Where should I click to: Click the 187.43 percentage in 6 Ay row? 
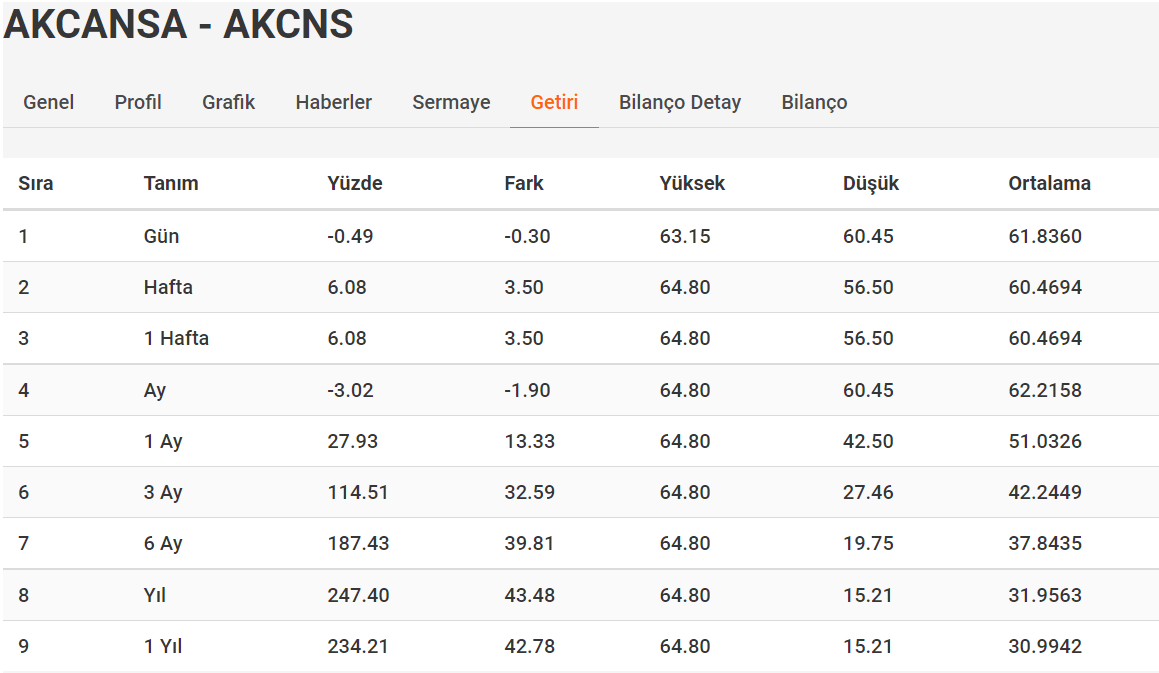click(358, 543)
